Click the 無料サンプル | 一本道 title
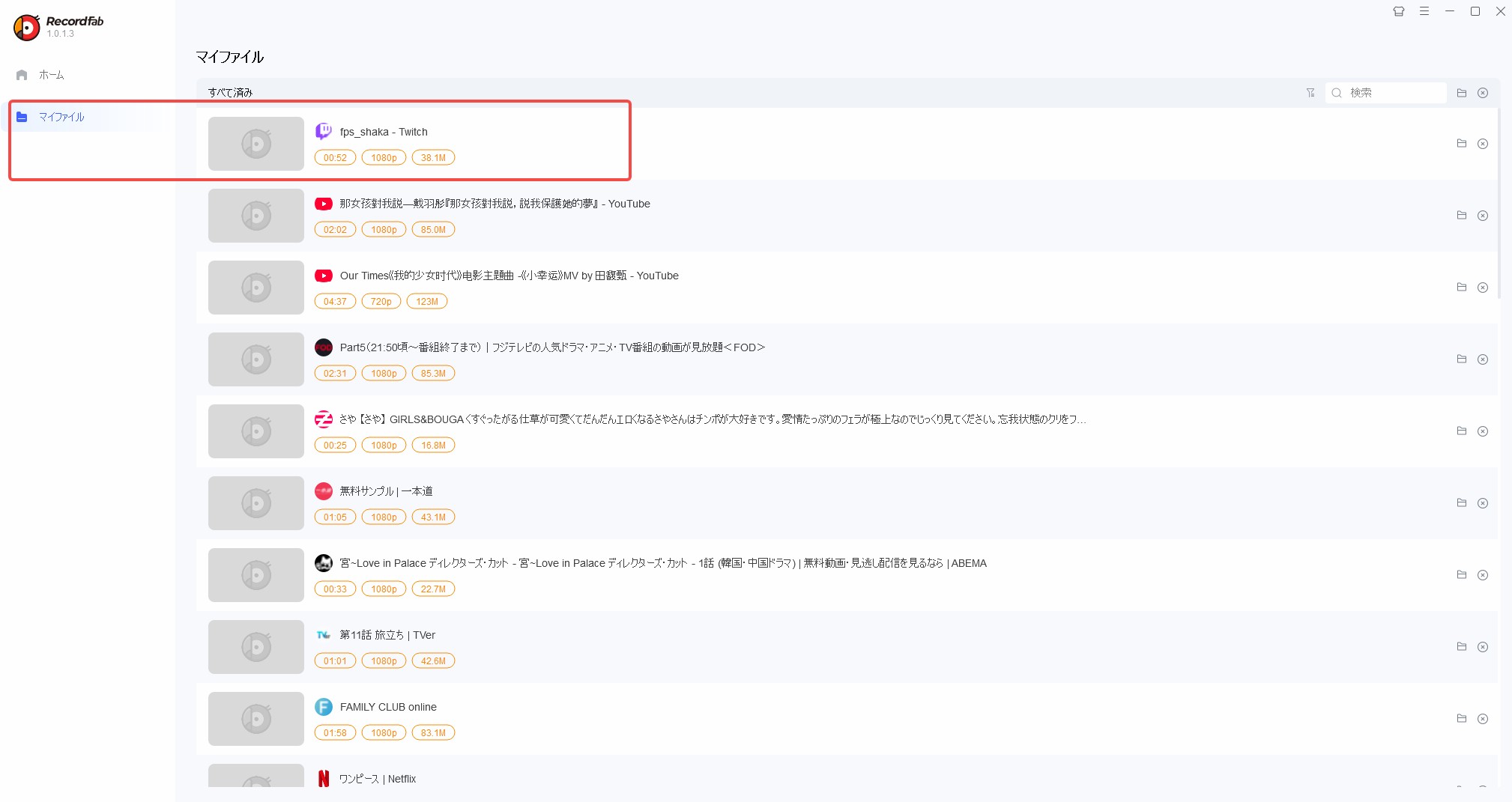This screenshot has height=802, width=1512. click(x=386, y=491)
